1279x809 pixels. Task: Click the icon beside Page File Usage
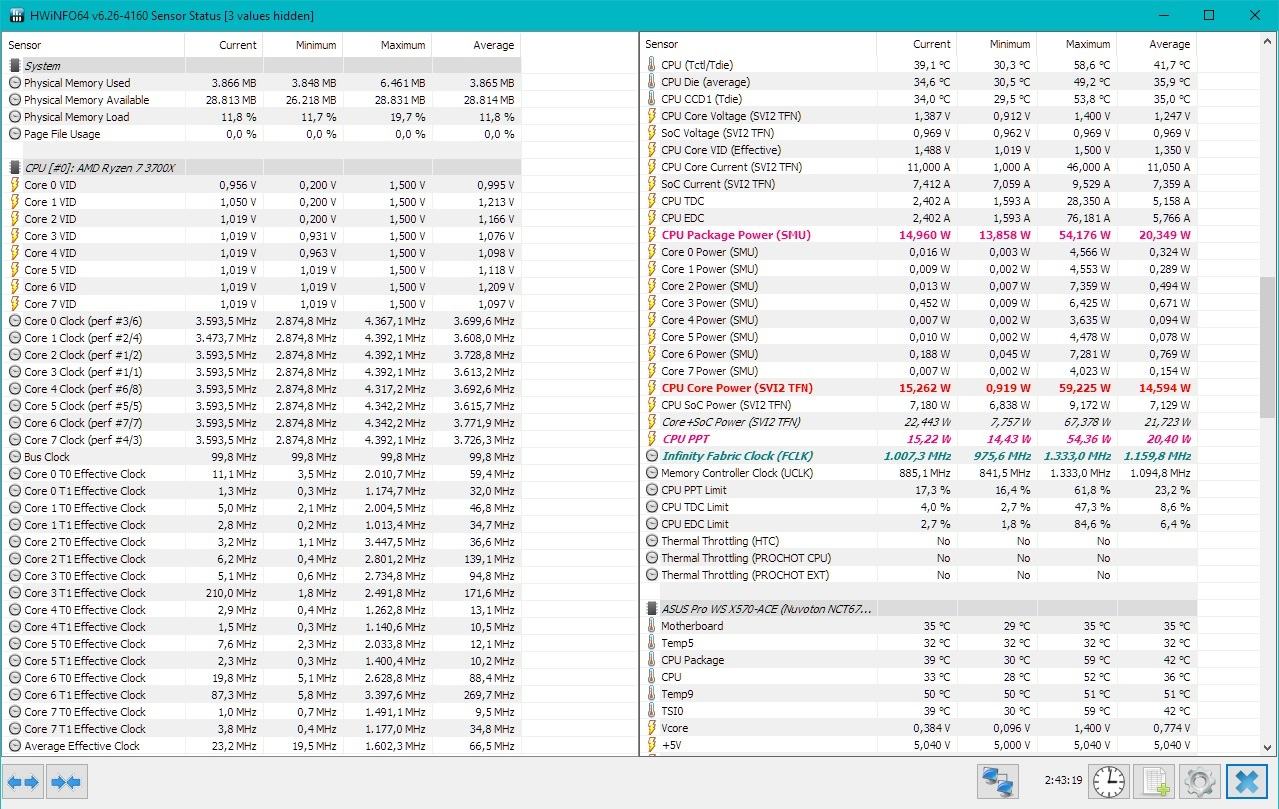15,134
